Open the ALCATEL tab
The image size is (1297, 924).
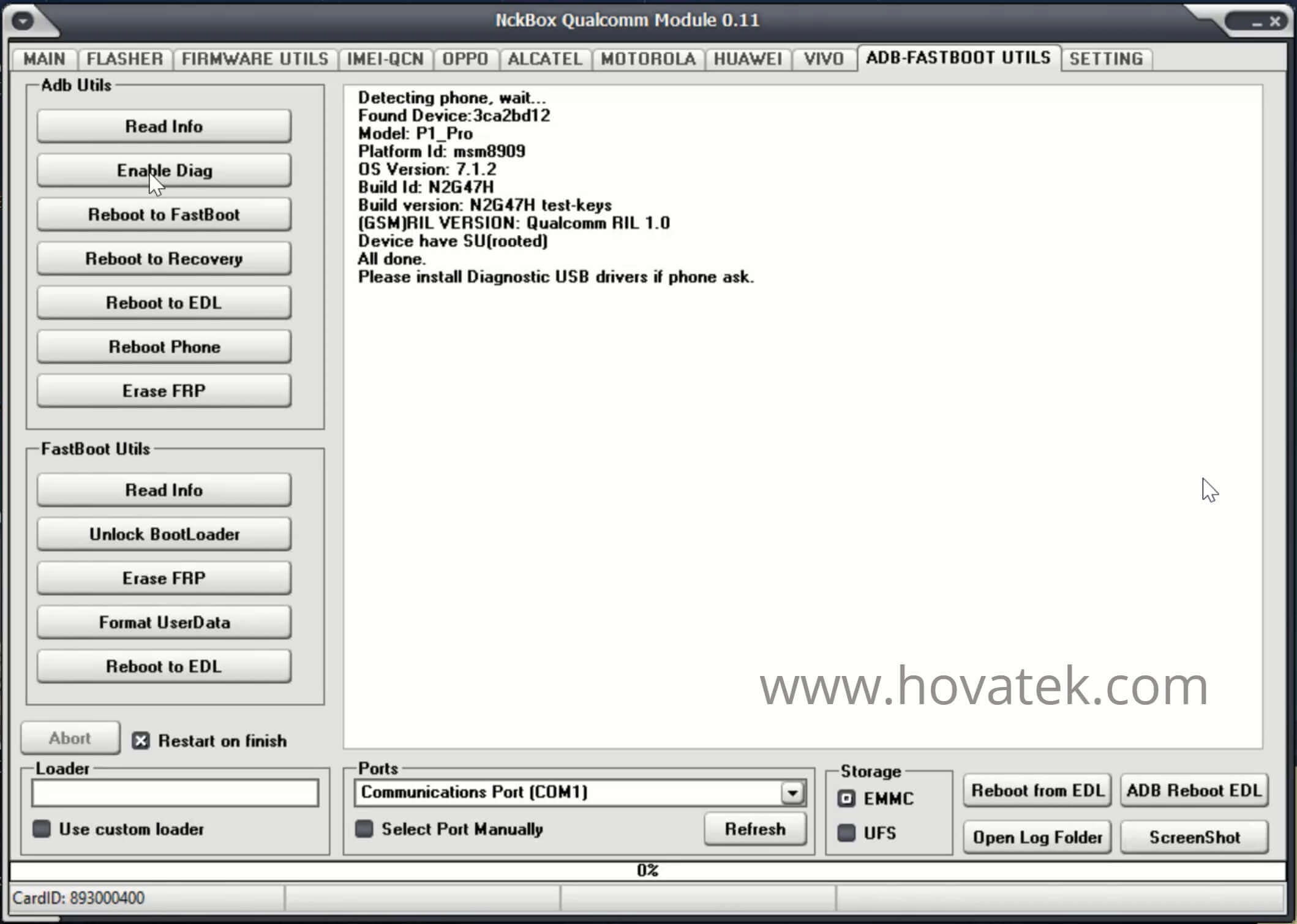coord(545,59)
